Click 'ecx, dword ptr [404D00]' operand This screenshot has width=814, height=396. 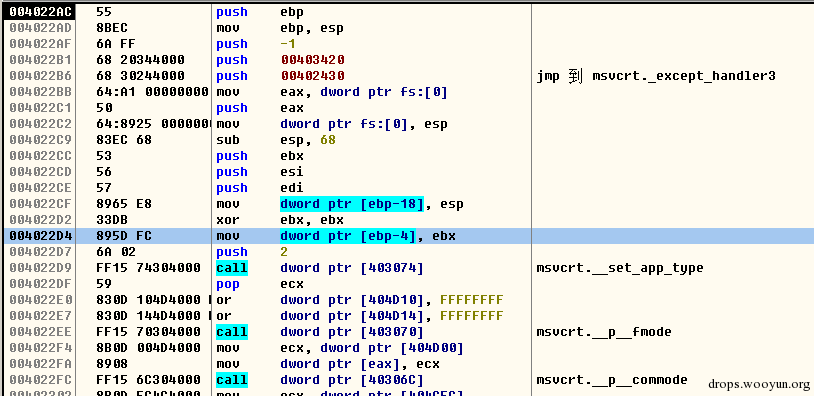pos(372,348)
